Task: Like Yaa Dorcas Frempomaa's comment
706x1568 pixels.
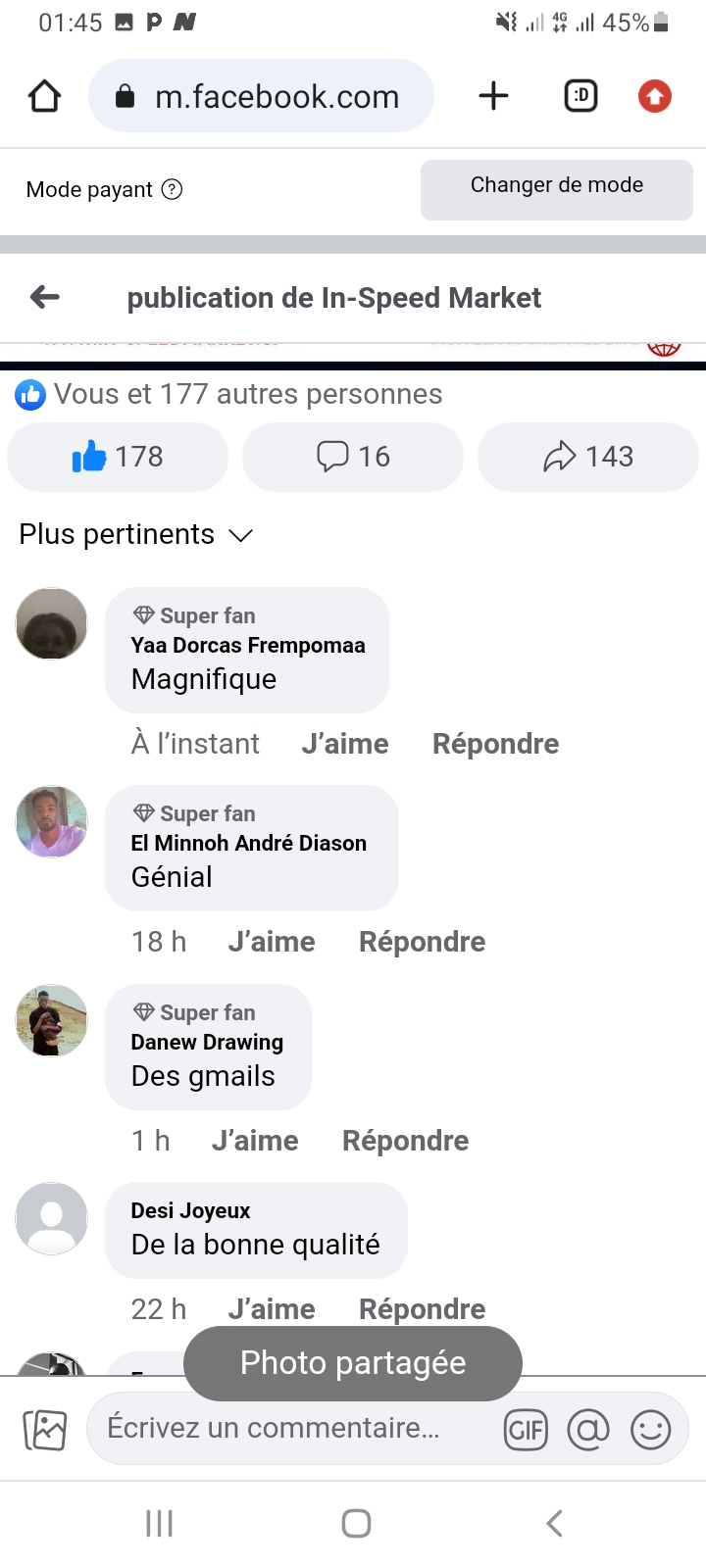Action: coord(345,744)
